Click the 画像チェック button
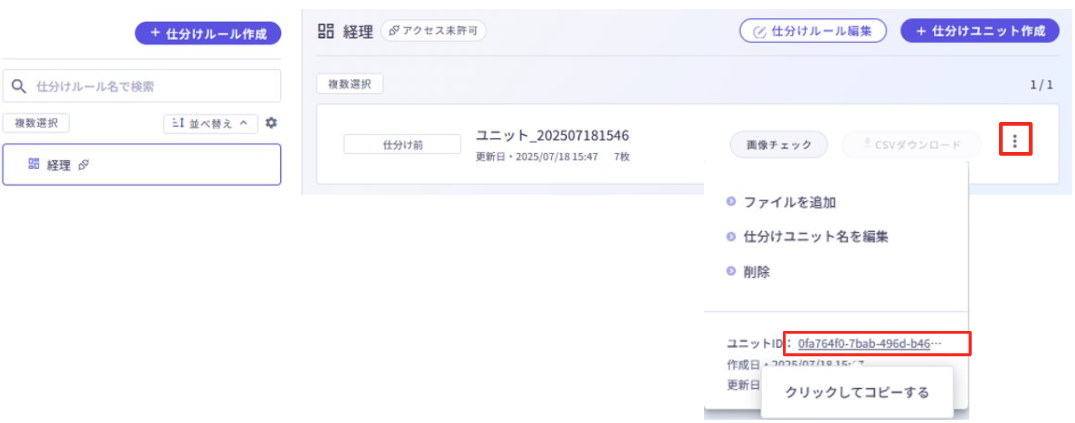 coord(779,145)
